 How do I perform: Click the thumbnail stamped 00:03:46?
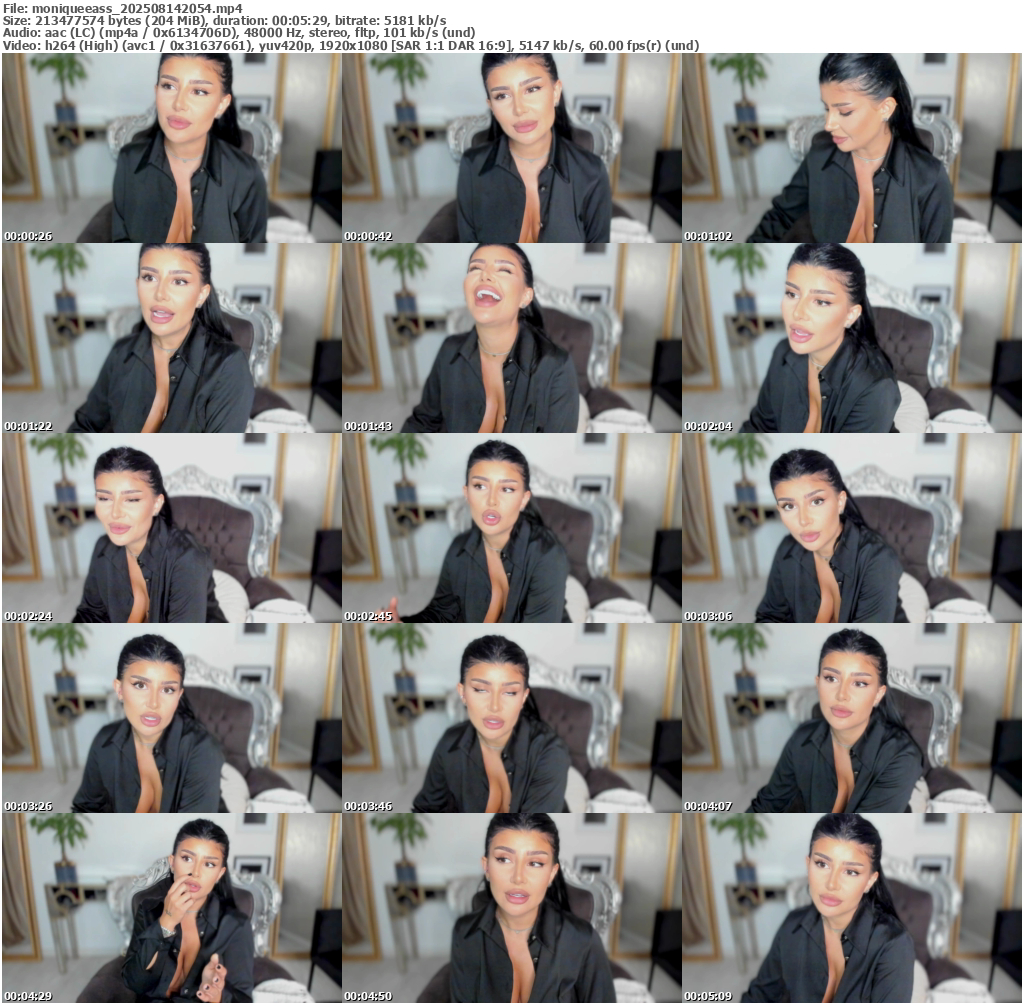(x=511, y=718)
